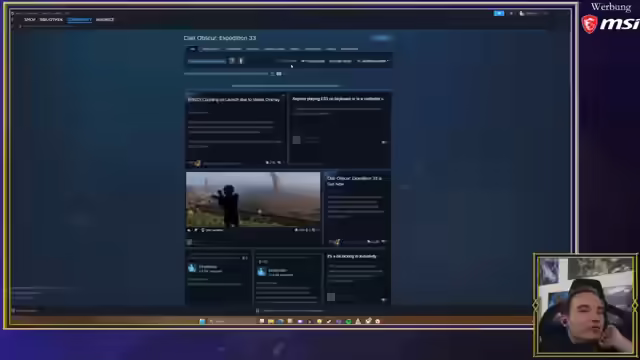
Task: Click the blue notification button in Steam's top bar
Action: coord(499,13)
